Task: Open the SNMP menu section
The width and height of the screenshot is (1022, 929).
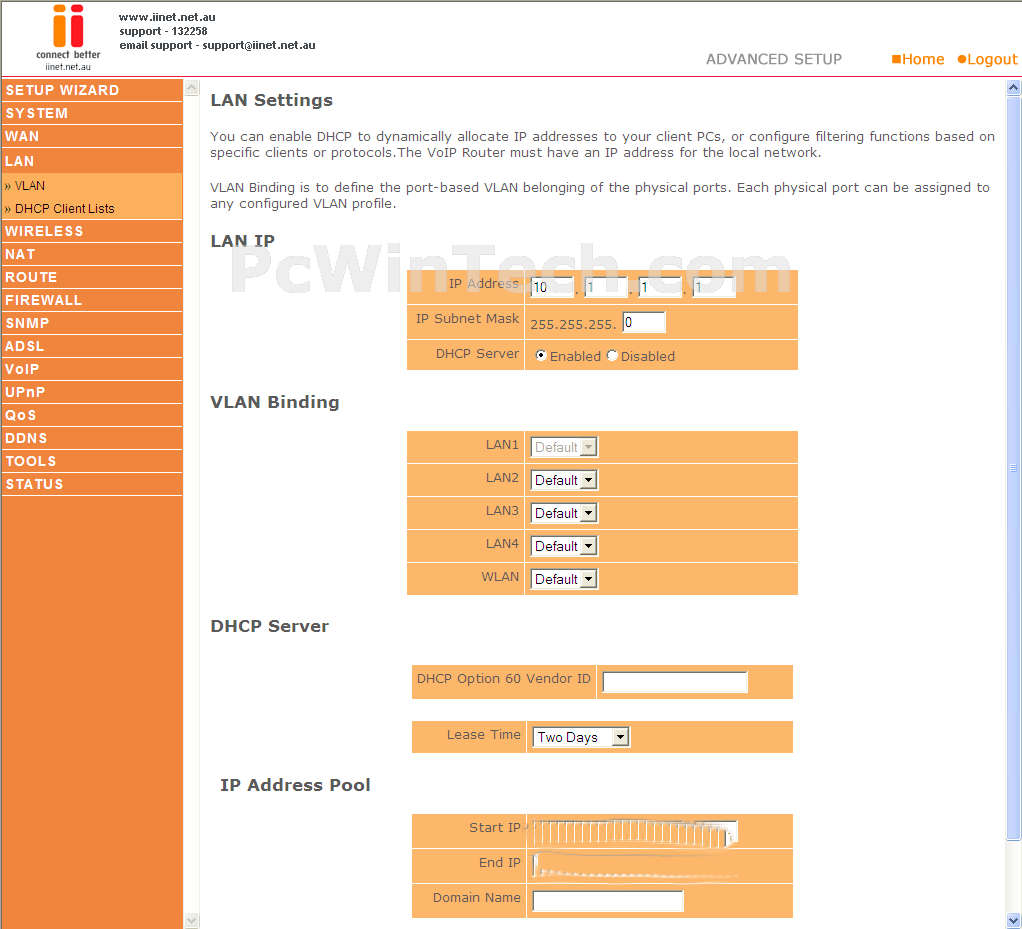Action: [x=92, y=323]
